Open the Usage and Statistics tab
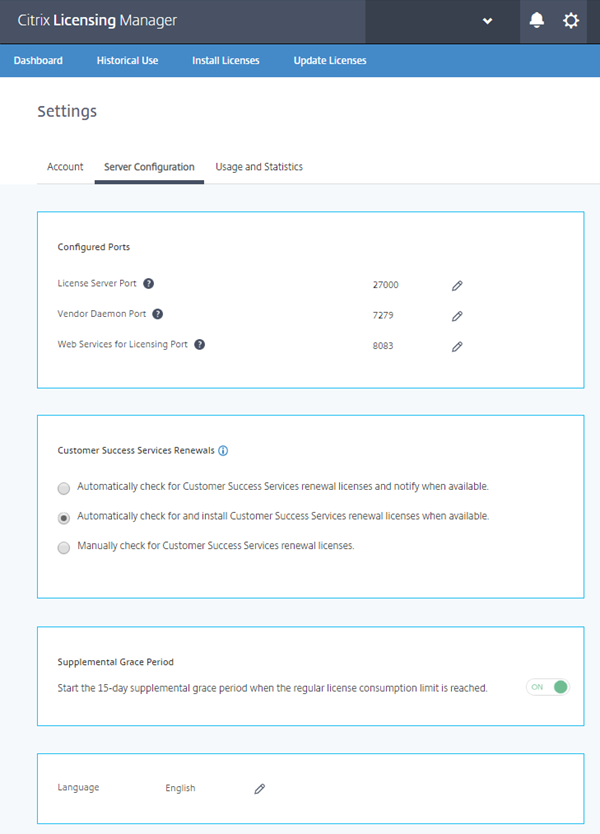The width and height of the screenshot is (600, 834). pos(259,167)
